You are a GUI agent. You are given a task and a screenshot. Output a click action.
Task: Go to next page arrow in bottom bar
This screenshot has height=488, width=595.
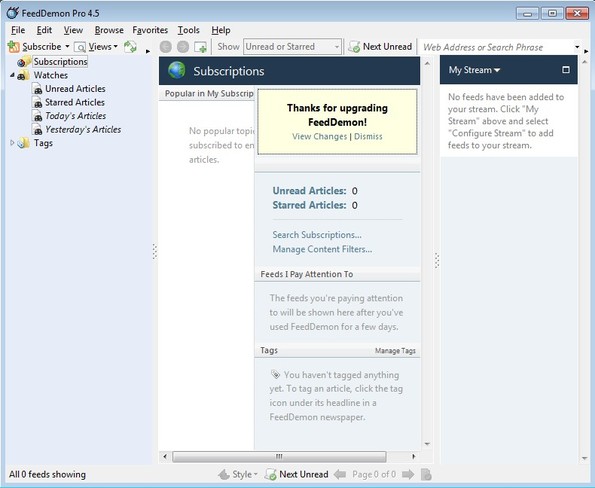pos(408,474)
